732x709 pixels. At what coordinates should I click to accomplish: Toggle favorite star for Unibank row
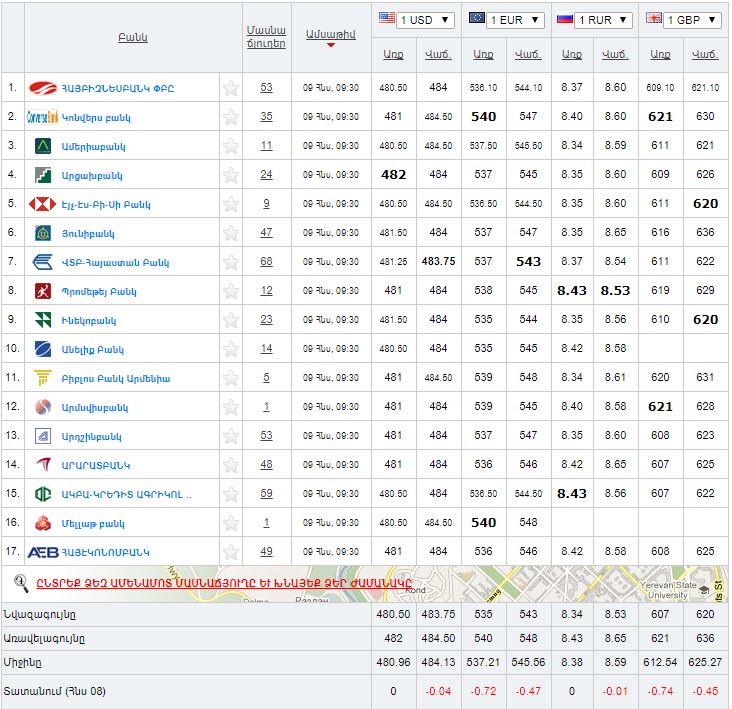(x=231, y=233)
